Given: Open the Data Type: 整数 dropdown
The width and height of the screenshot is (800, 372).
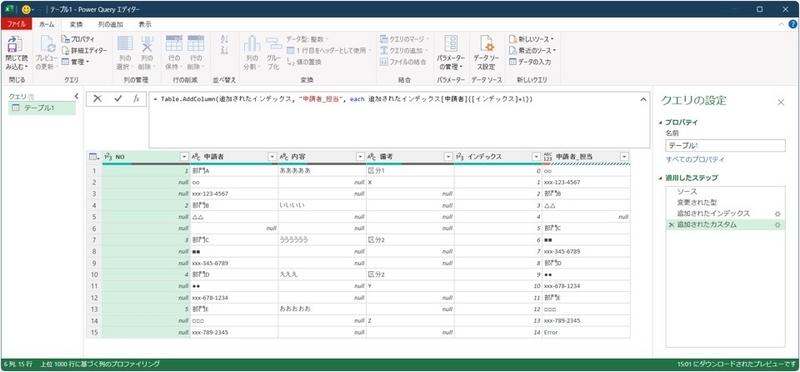Looking at the screenshot, I should click(307, 39).
